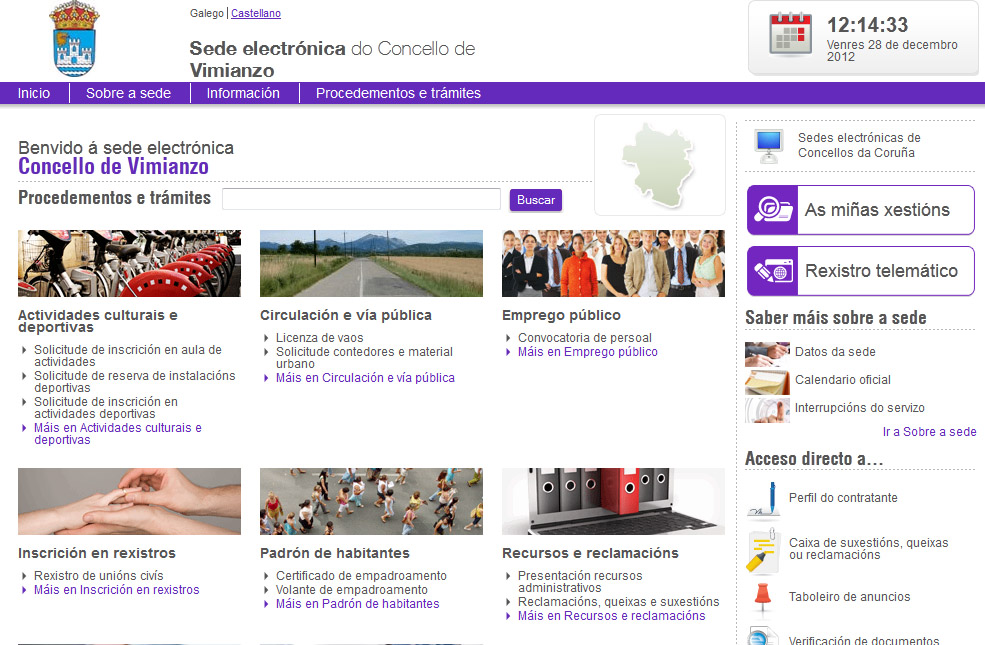Screen dimensions: 985x645
Task: Open Máis en Recursos e reclamacións
Action: click(x=611, y=616)
